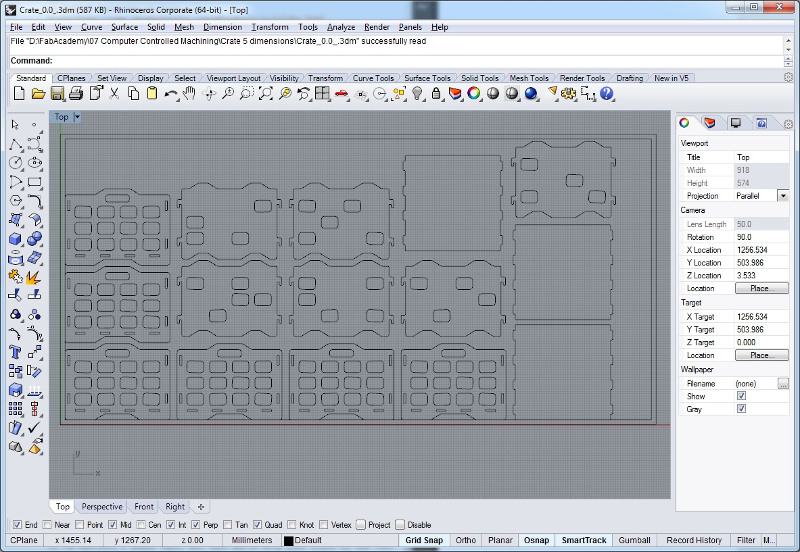Select the Rectangle tool in sidebar
Image resolution: width=800 pixels, height=552 pixels.
pos(35,182)
